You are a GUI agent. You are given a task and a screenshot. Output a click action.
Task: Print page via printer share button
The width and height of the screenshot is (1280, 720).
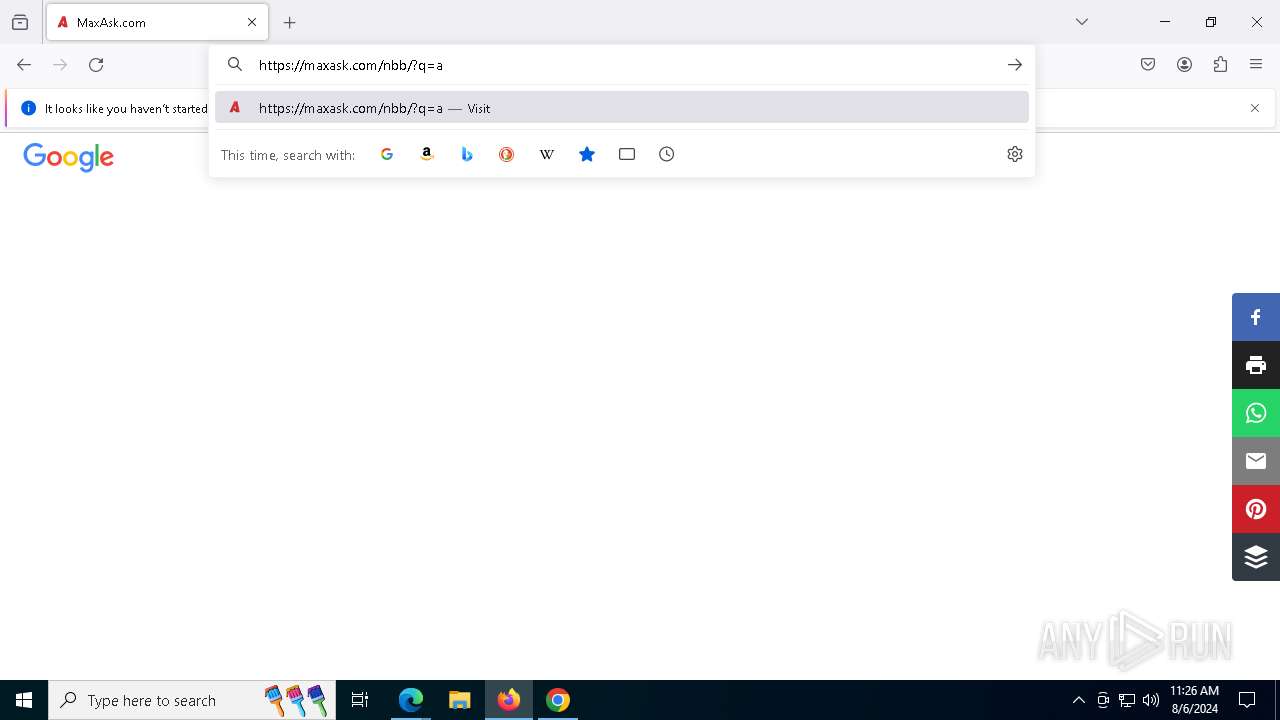pos(1256,365)
